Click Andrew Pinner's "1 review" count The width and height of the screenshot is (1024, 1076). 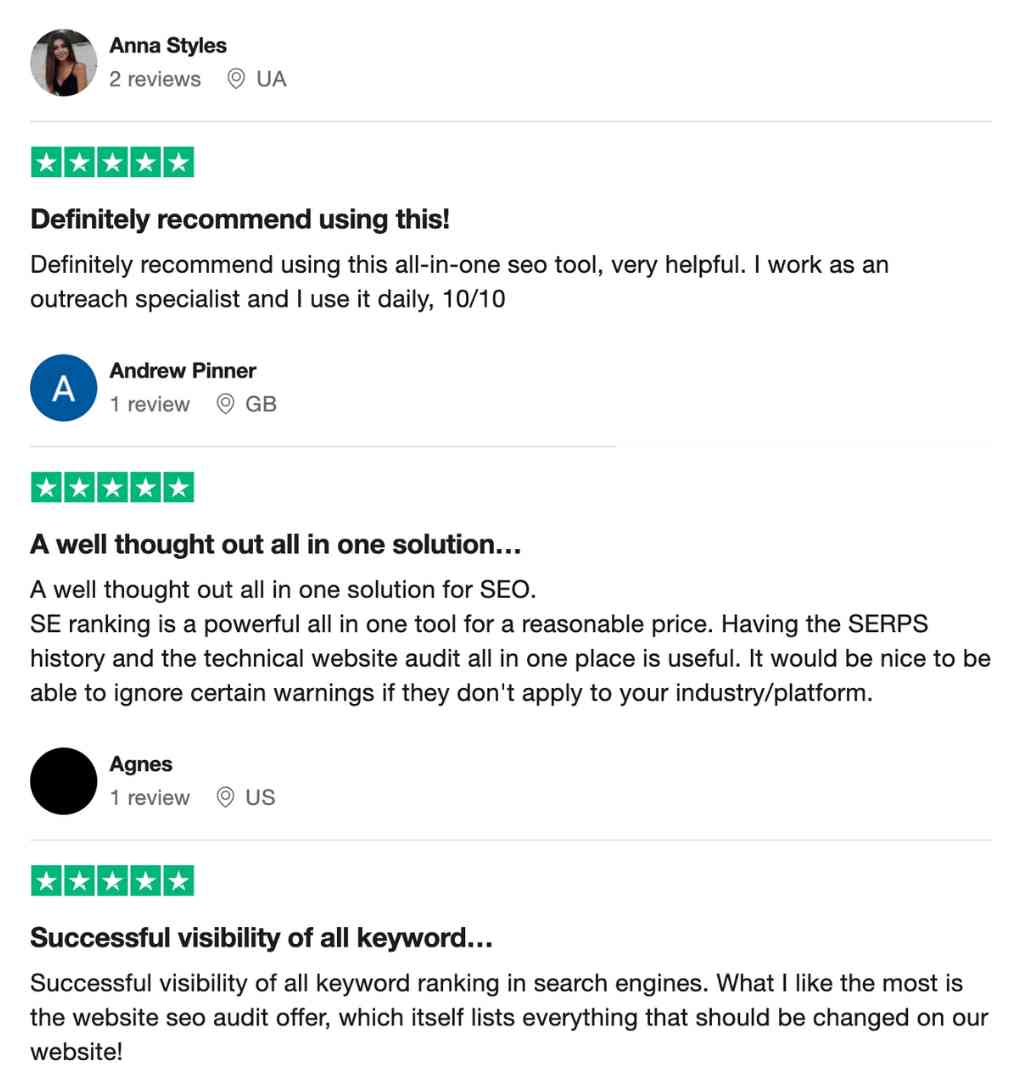pos(150,404)
